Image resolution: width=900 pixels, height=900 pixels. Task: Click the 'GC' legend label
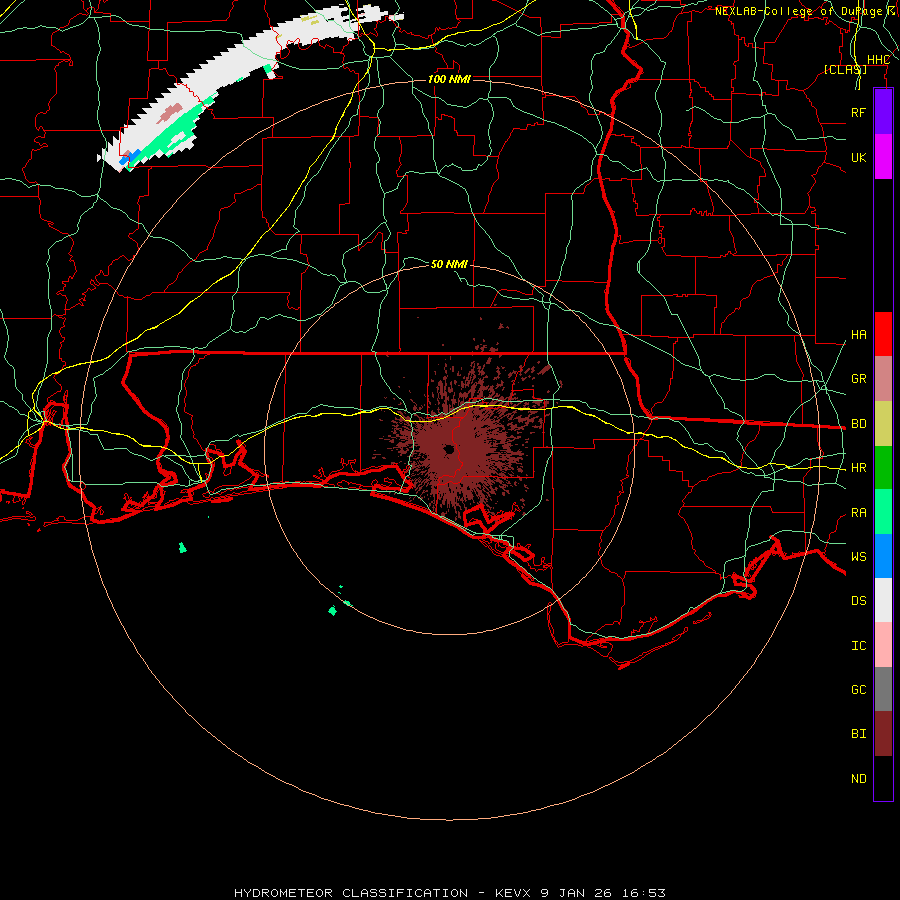pyautogui.click(x=858, y=690)
